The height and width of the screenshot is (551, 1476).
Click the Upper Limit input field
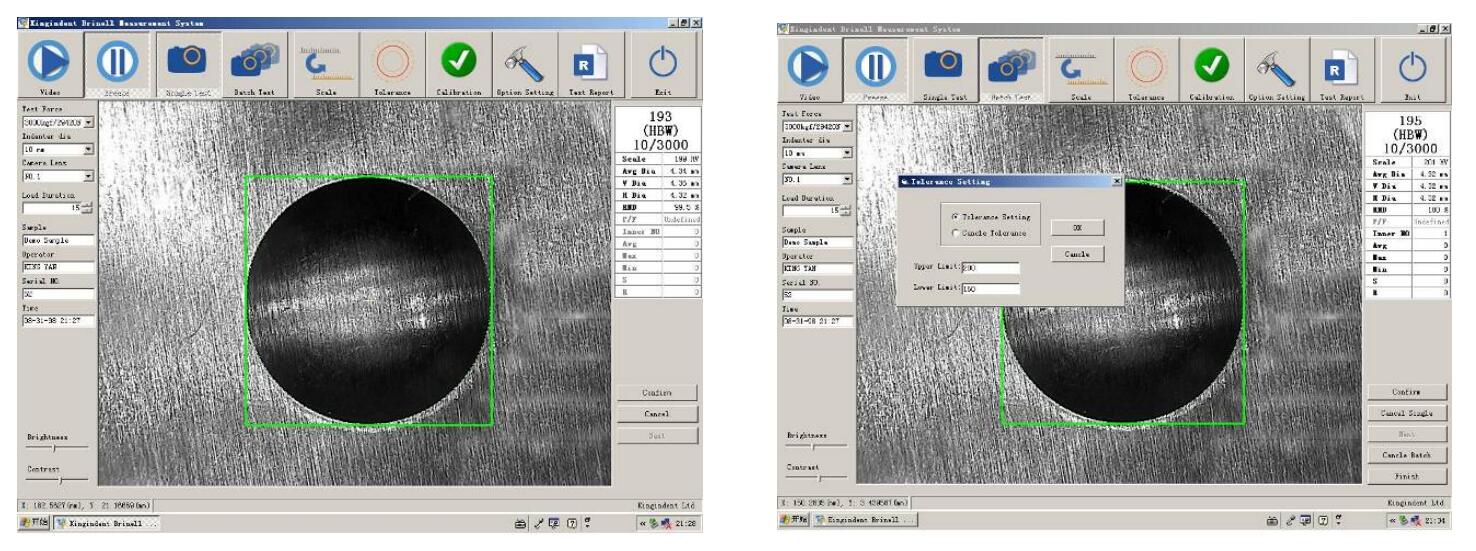tap(990, 268)
